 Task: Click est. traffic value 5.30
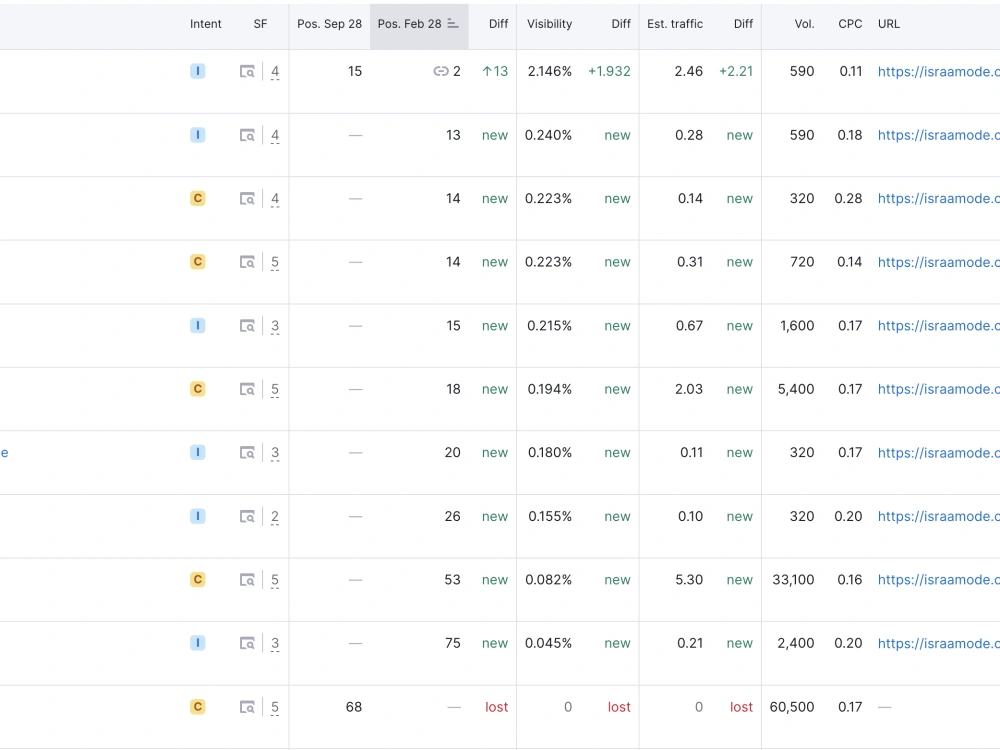pyautogui.click(x=689, y=580)
